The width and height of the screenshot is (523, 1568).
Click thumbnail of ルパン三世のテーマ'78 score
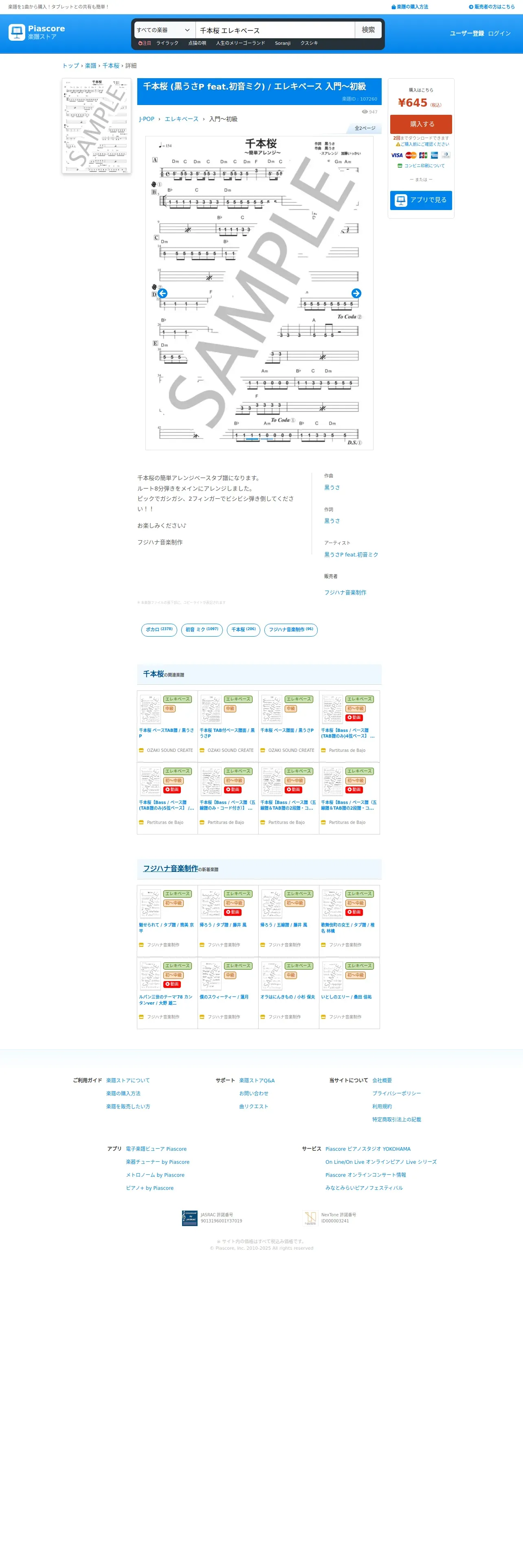click(x=150, y=976)
